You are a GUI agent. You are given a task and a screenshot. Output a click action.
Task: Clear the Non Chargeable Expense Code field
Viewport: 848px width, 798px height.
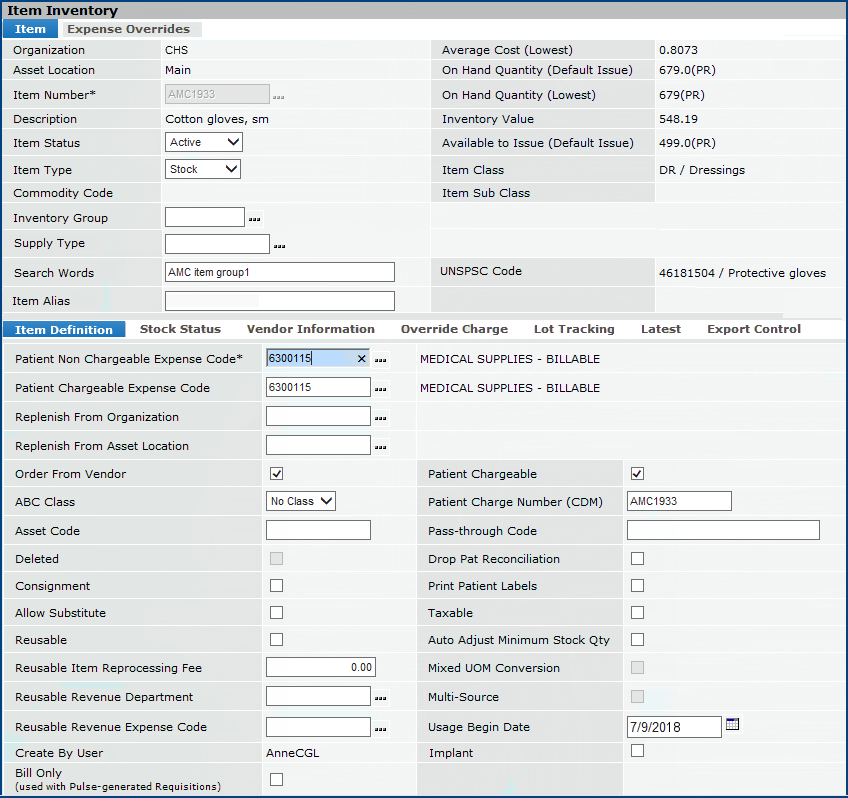(x=361, y=359)
